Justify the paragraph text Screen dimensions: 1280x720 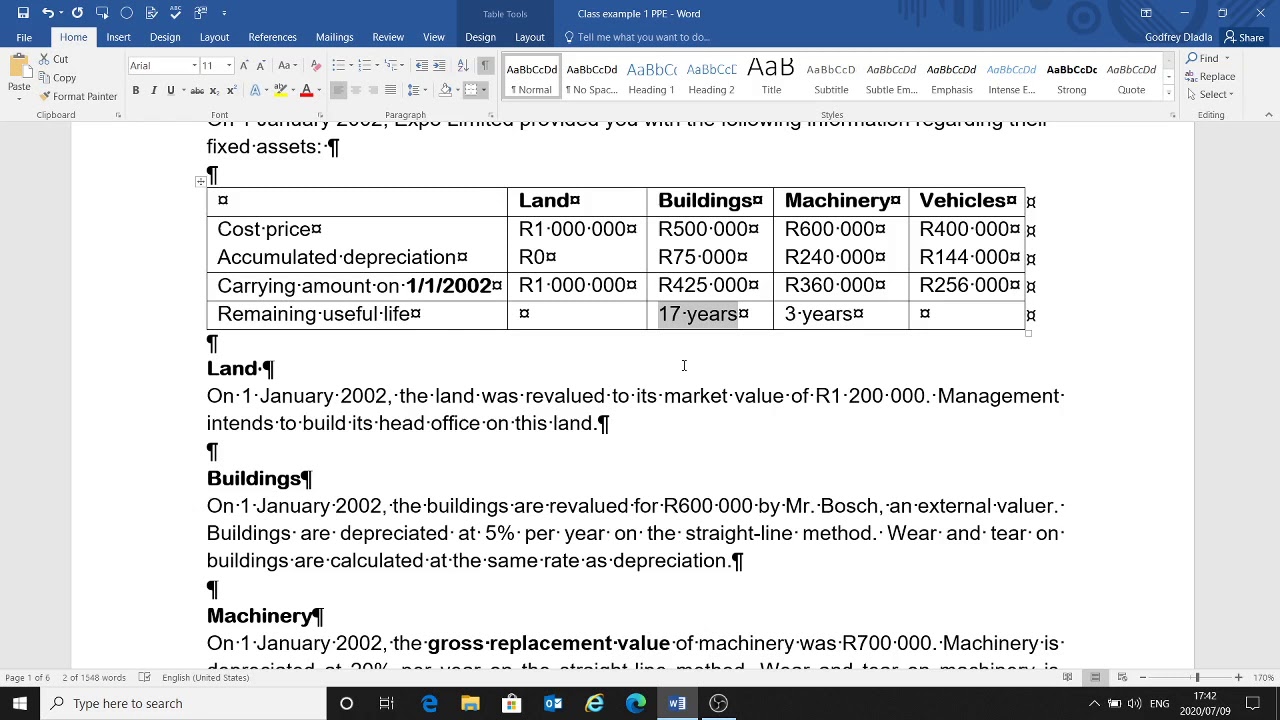(x=390, y=90)
